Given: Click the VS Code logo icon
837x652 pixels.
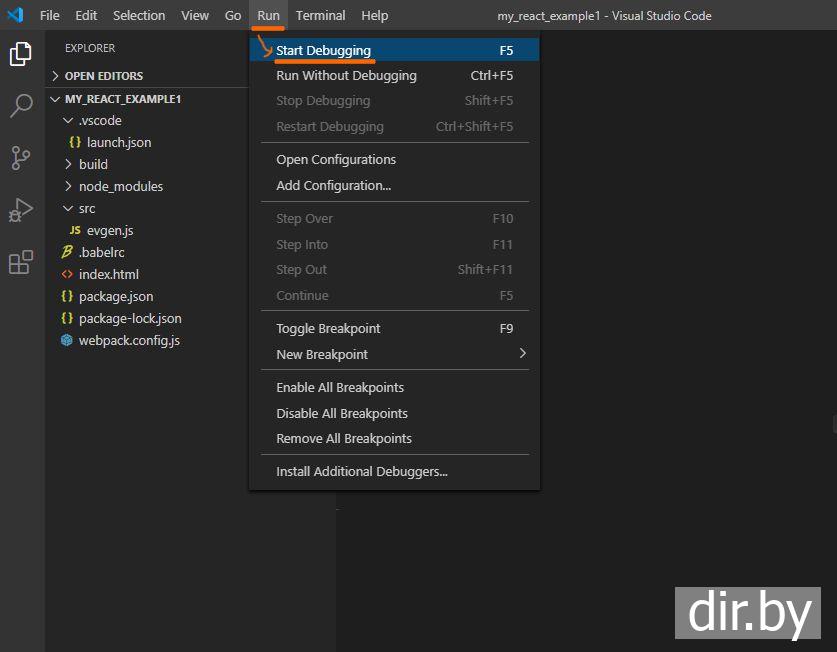Looking at the screenshot, I should tap(15, 15).
